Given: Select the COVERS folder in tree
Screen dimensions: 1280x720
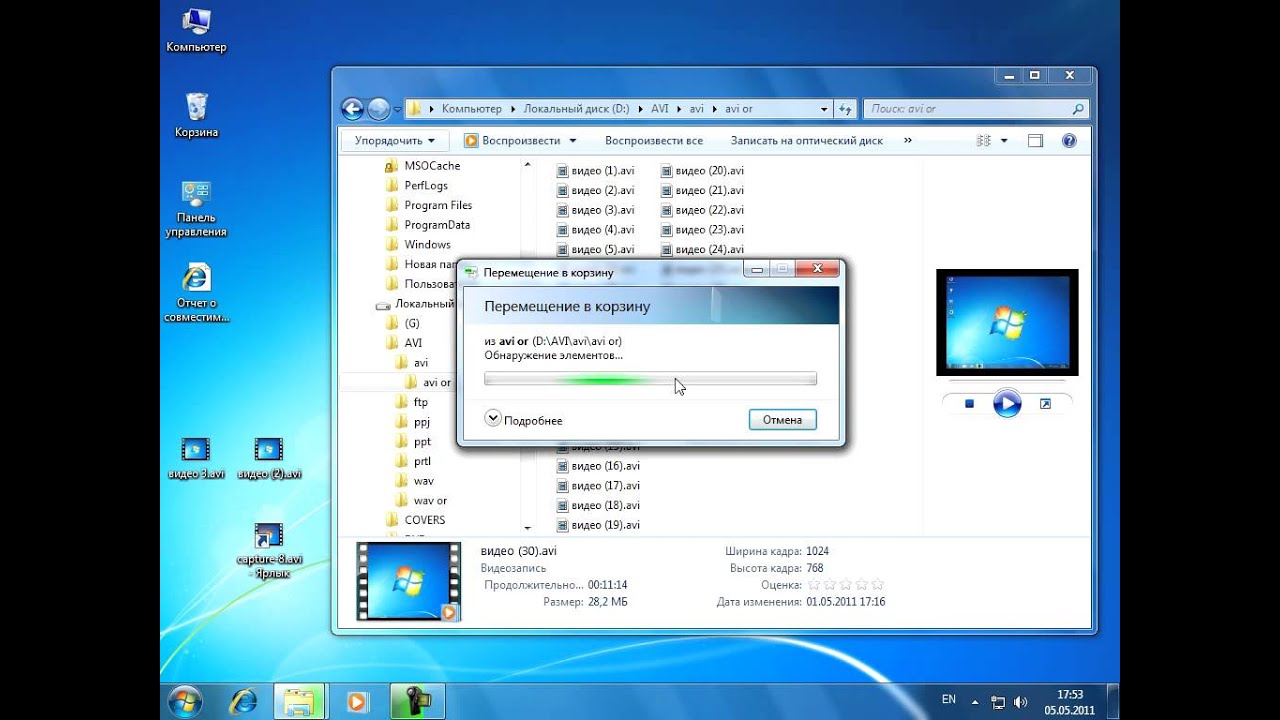Looking at the screenshot, I should click(x=425, y=520).
